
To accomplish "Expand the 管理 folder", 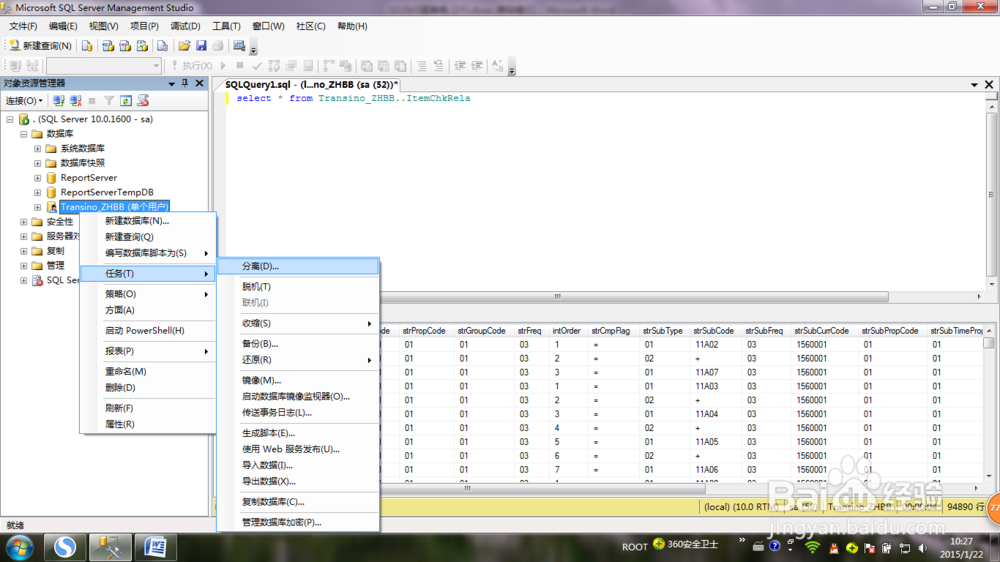I will [x=24, y=266].
